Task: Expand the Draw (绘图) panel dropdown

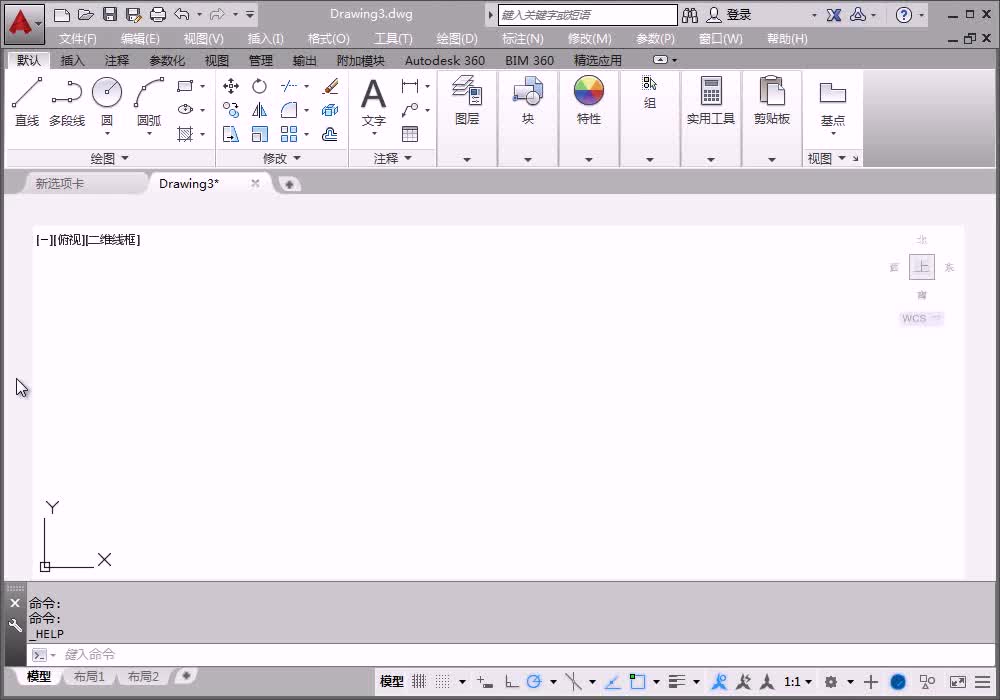Action: 110,158
